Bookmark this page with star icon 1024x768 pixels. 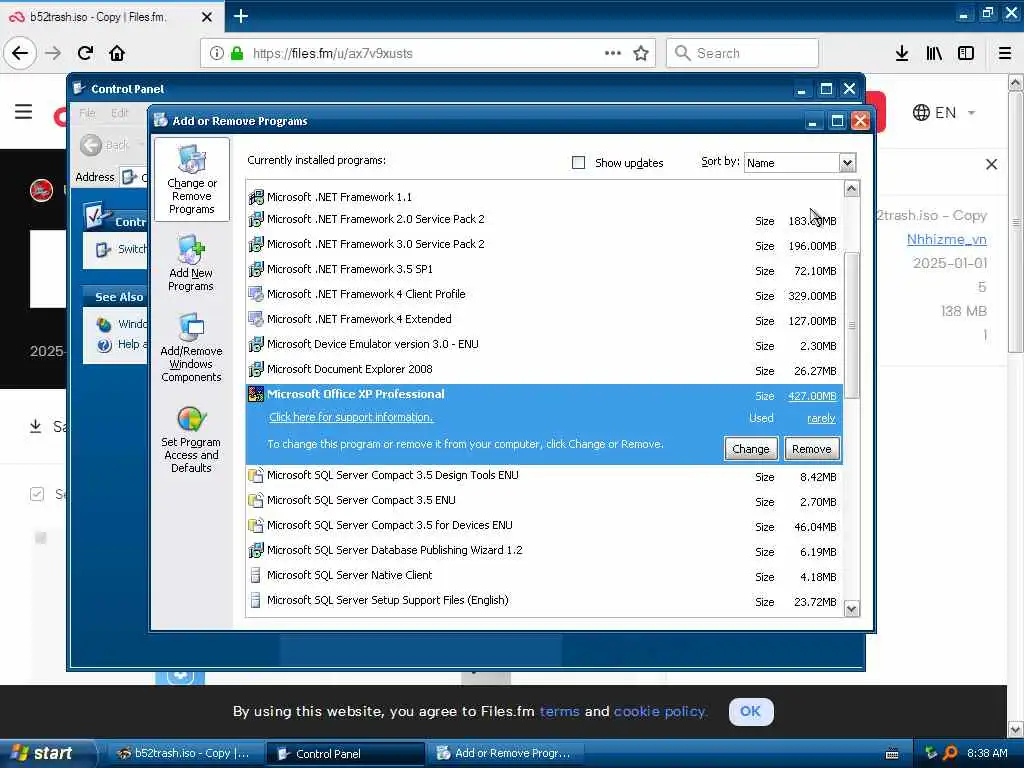tap(641, 53)
